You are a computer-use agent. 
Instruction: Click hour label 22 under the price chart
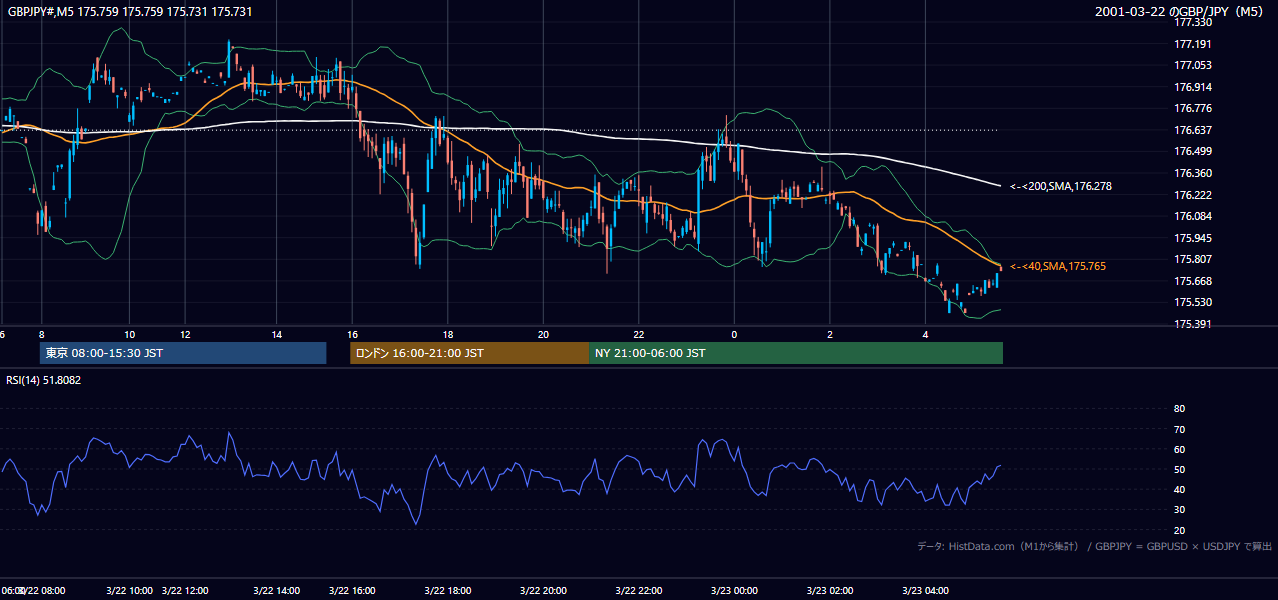tap(639, 334)
